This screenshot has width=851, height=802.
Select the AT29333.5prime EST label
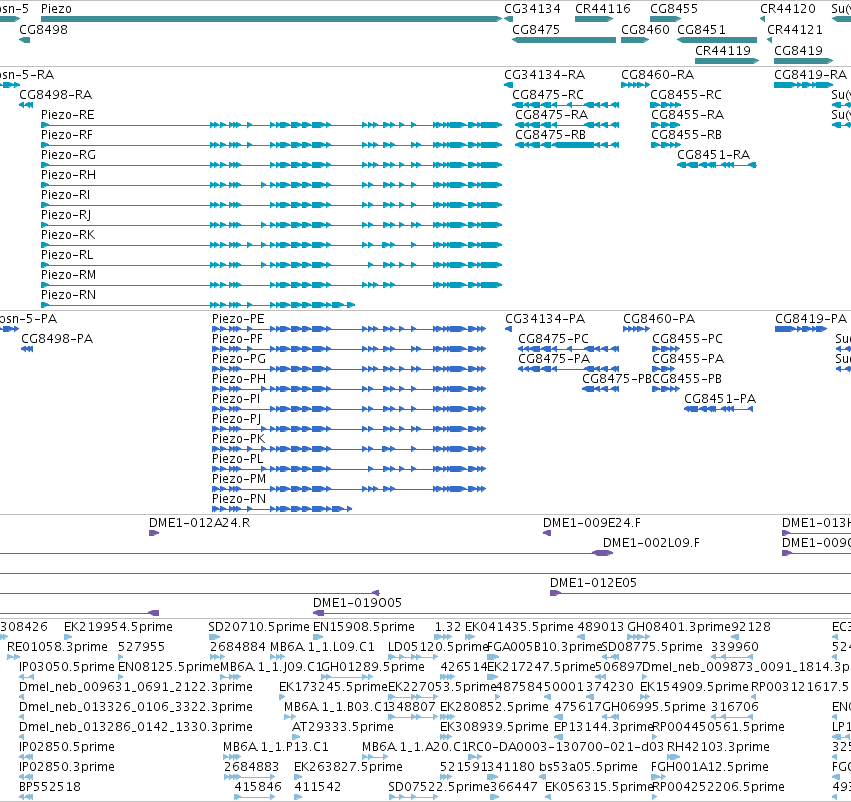(343, 727)
